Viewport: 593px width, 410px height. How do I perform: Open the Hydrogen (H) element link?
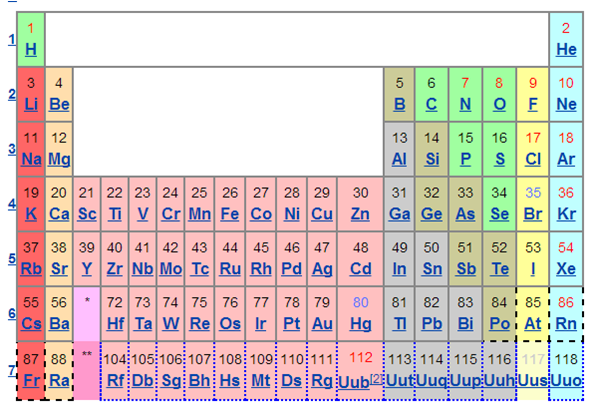31,50
